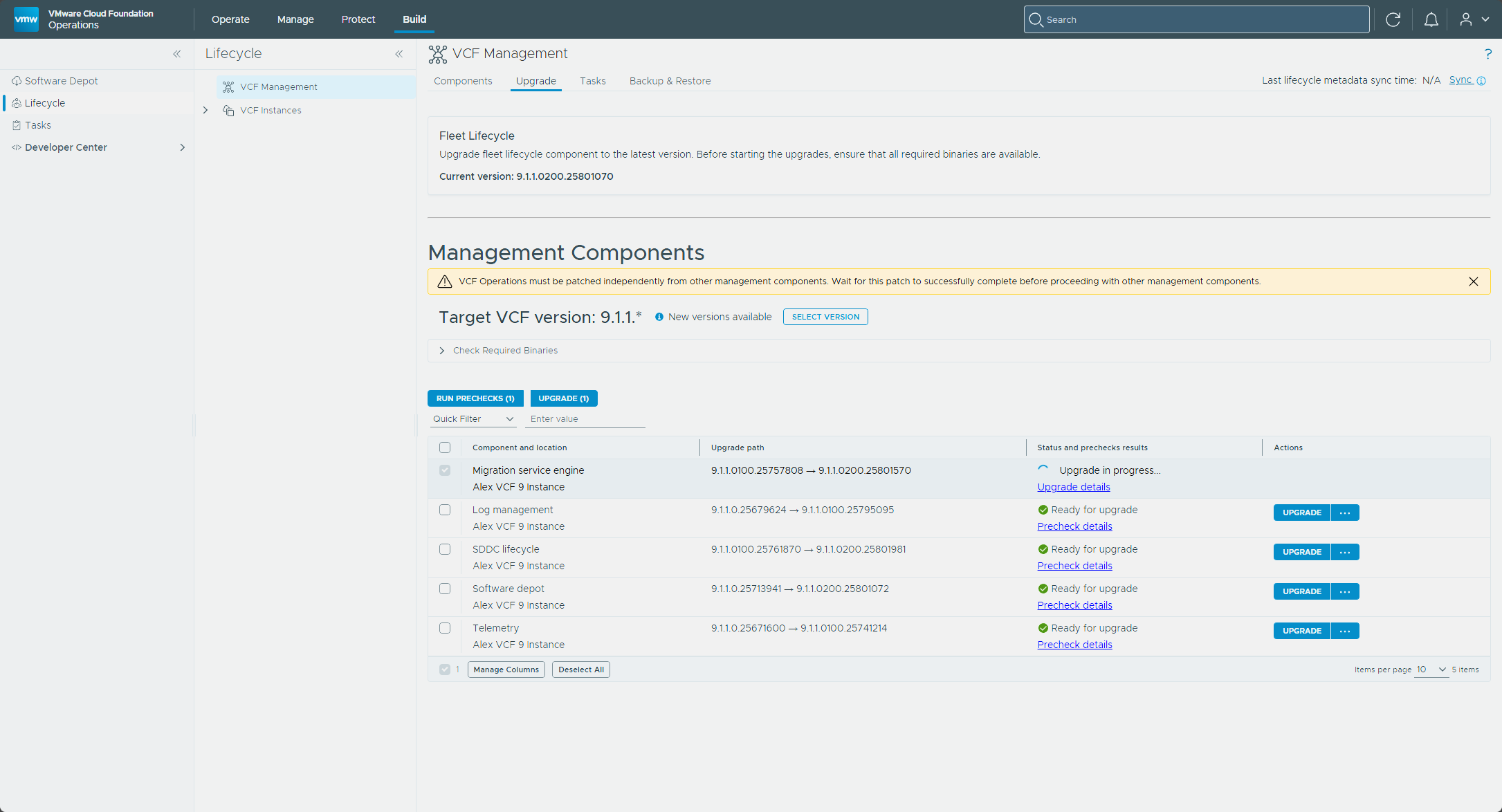Viewport: 1502px width, 812px height.
Task: Switch to the Components tab
Action: click(463, 81)
